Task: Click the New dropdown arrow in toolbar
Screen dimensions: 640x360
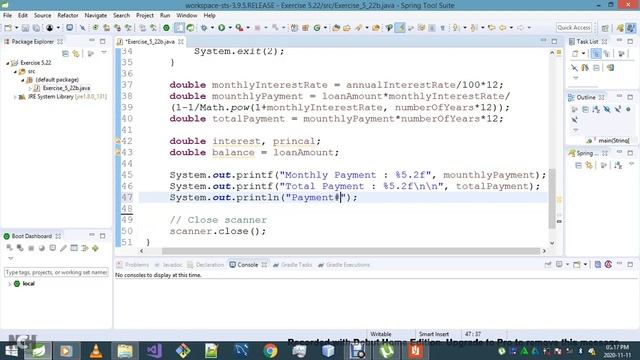Action: tap(16, 28)
